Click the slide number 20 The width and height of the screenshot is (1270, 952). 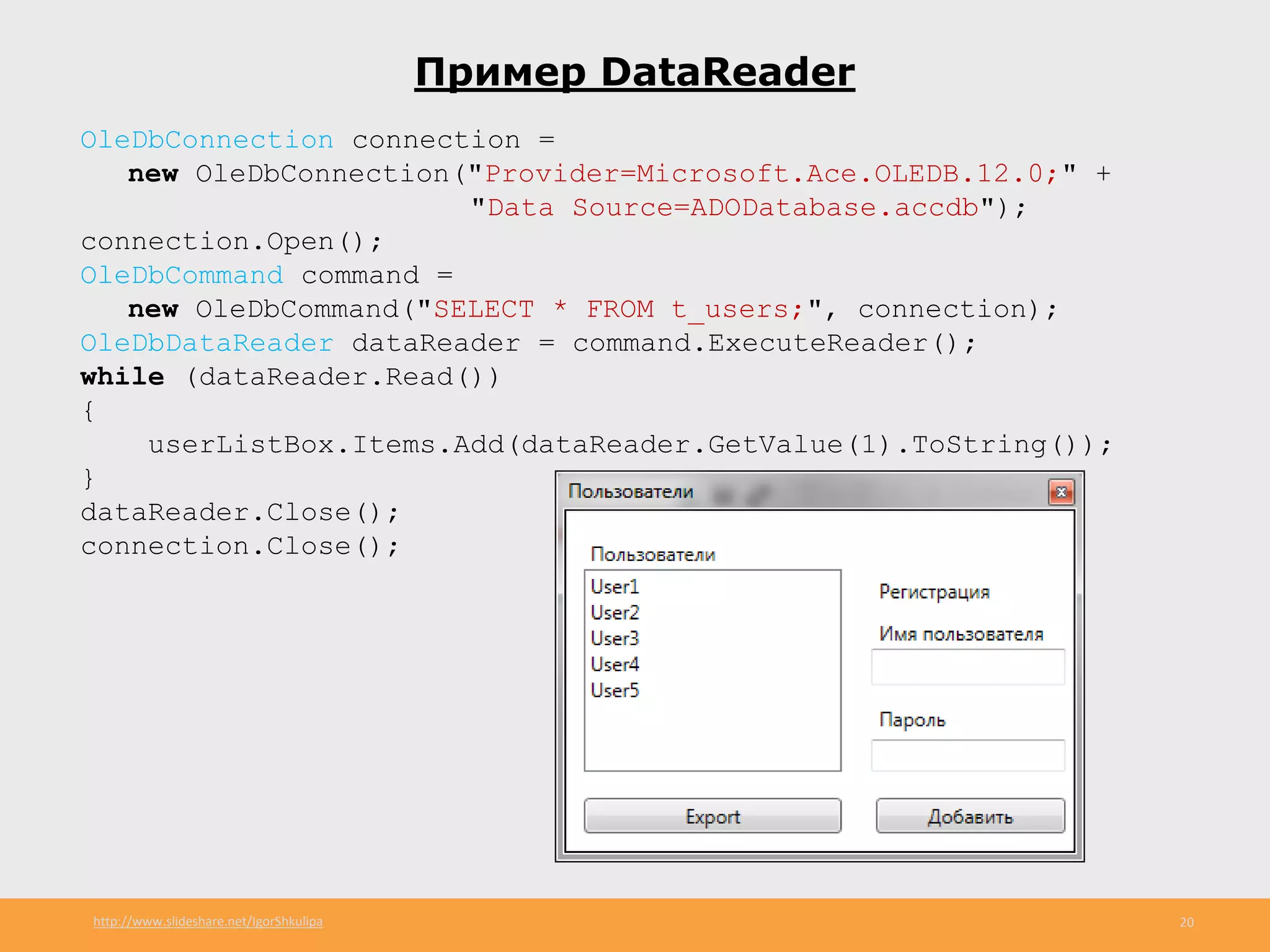1186,922
